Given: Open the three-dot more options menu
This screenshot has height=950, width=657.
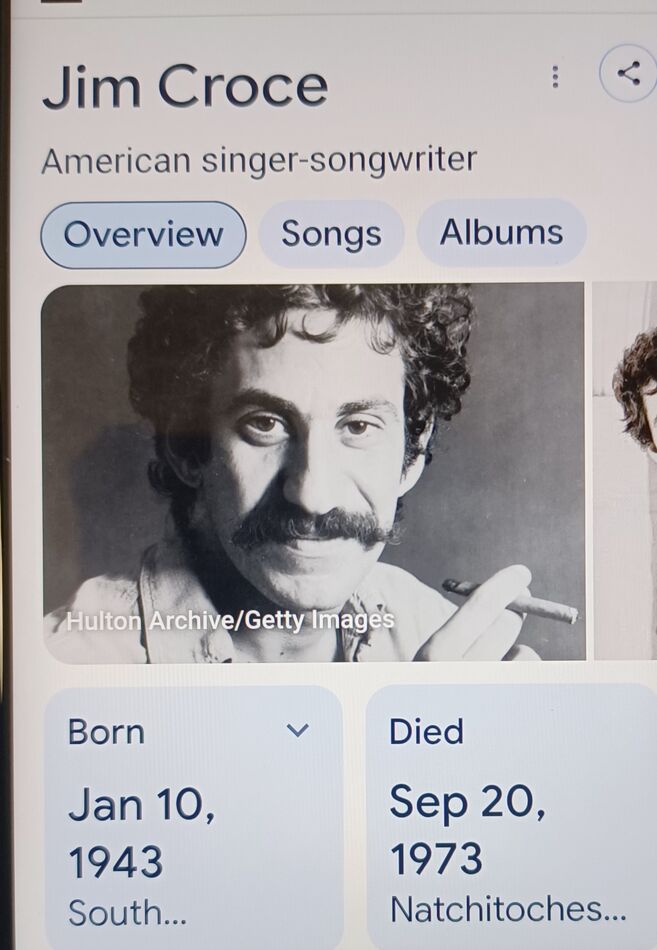Looking at the screenshot, I should [555, 77].
